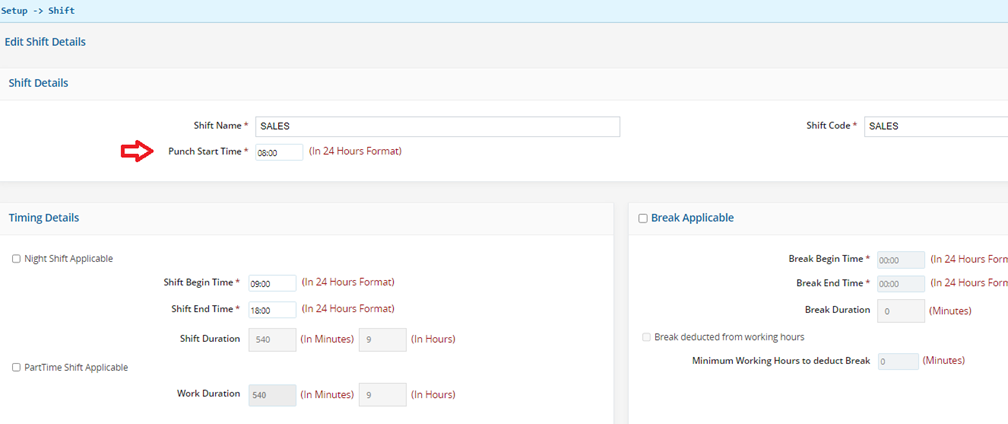
Task: Click the Break End Time field
Action: 901,283
